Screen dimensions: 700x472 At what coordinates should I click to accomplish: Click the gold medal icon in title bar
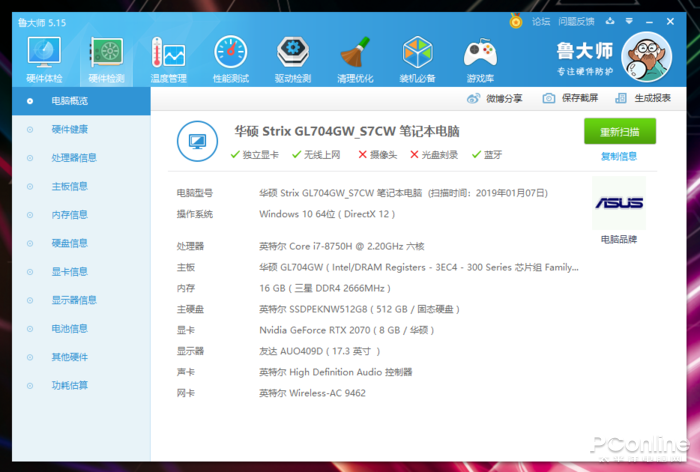coord(516,21)
